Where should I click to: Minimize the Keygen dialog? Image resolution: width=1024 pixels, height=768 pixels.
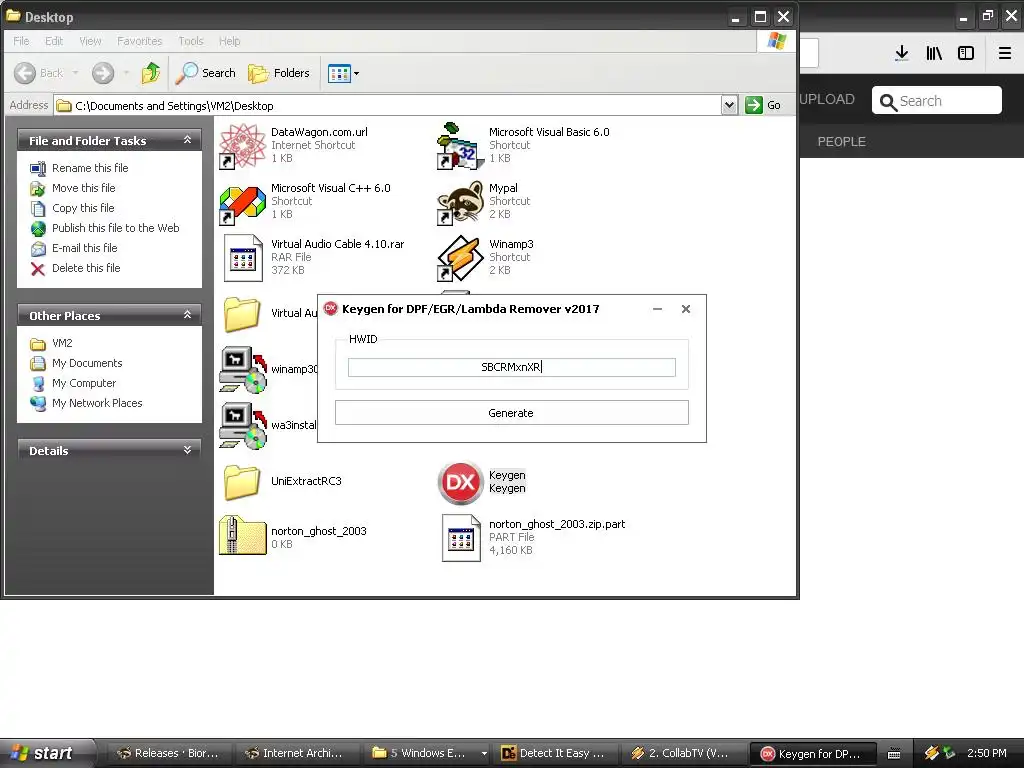tap(658, 309)
